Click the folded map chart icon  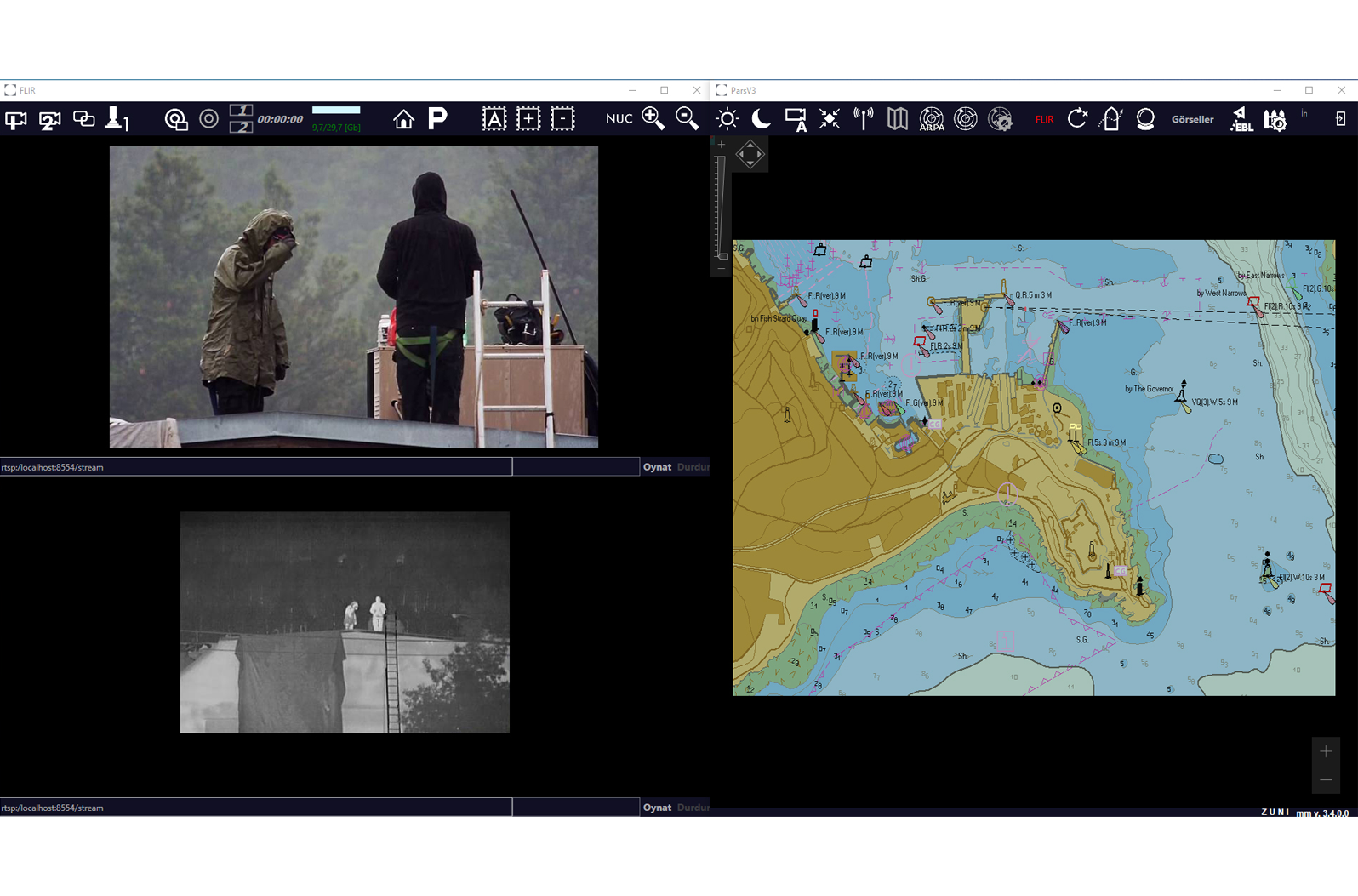(897, 119)
